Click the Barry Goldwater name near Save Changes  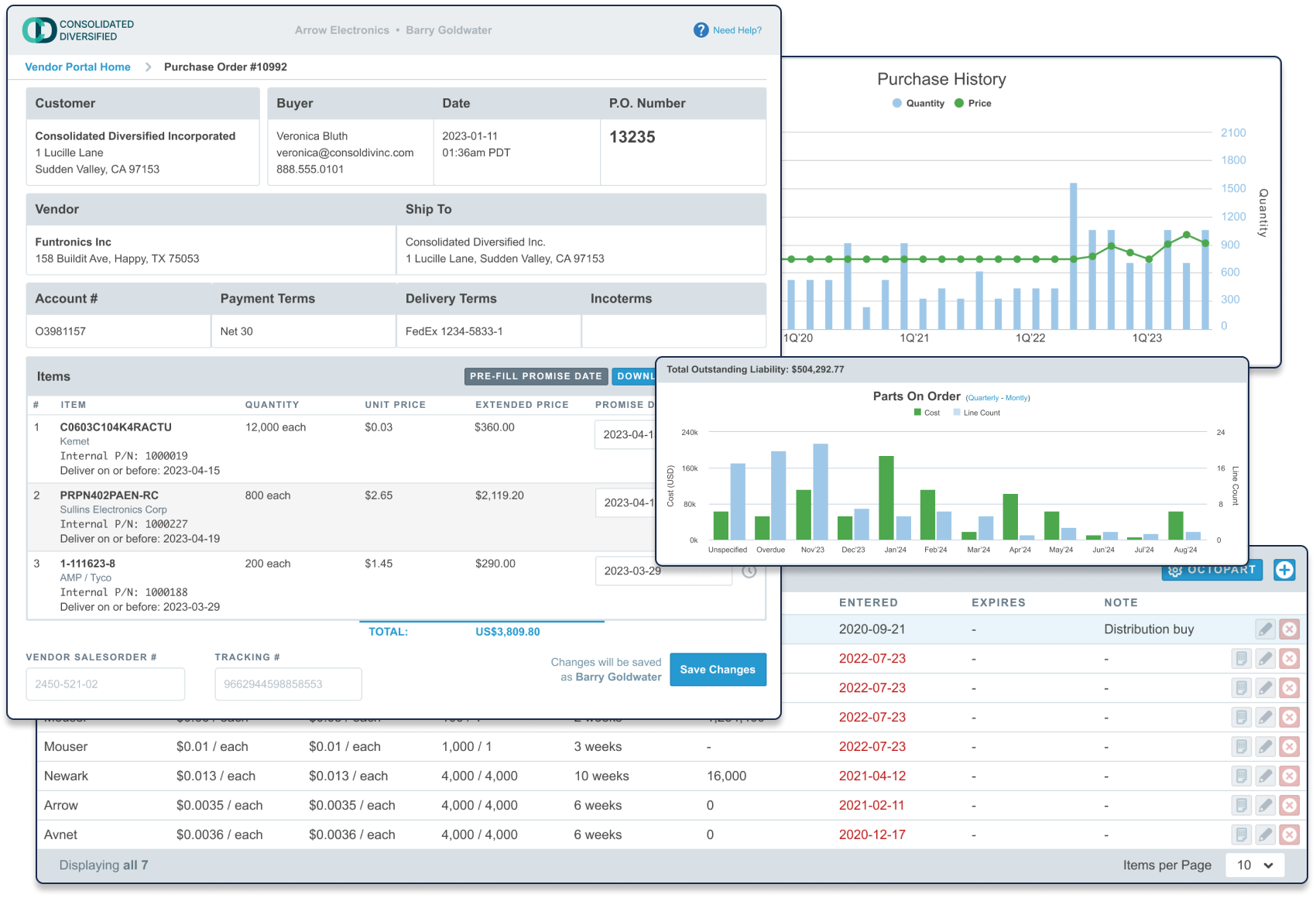click(619, 677)
